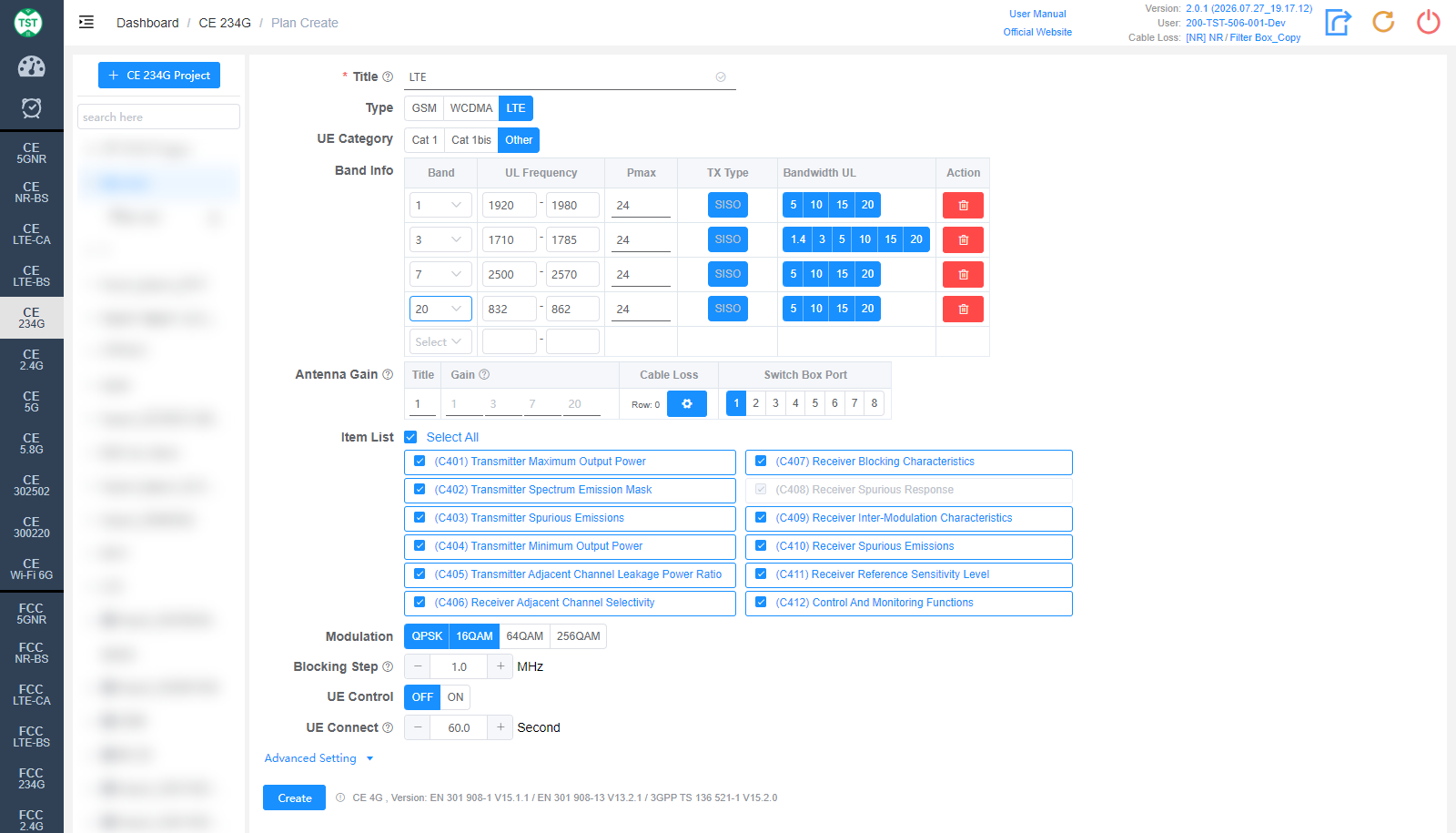The height and width of the screenshot is (833, 1456).
Task: Uncheck C401 Transmitter Maximum Output Power
Action: 420,462
